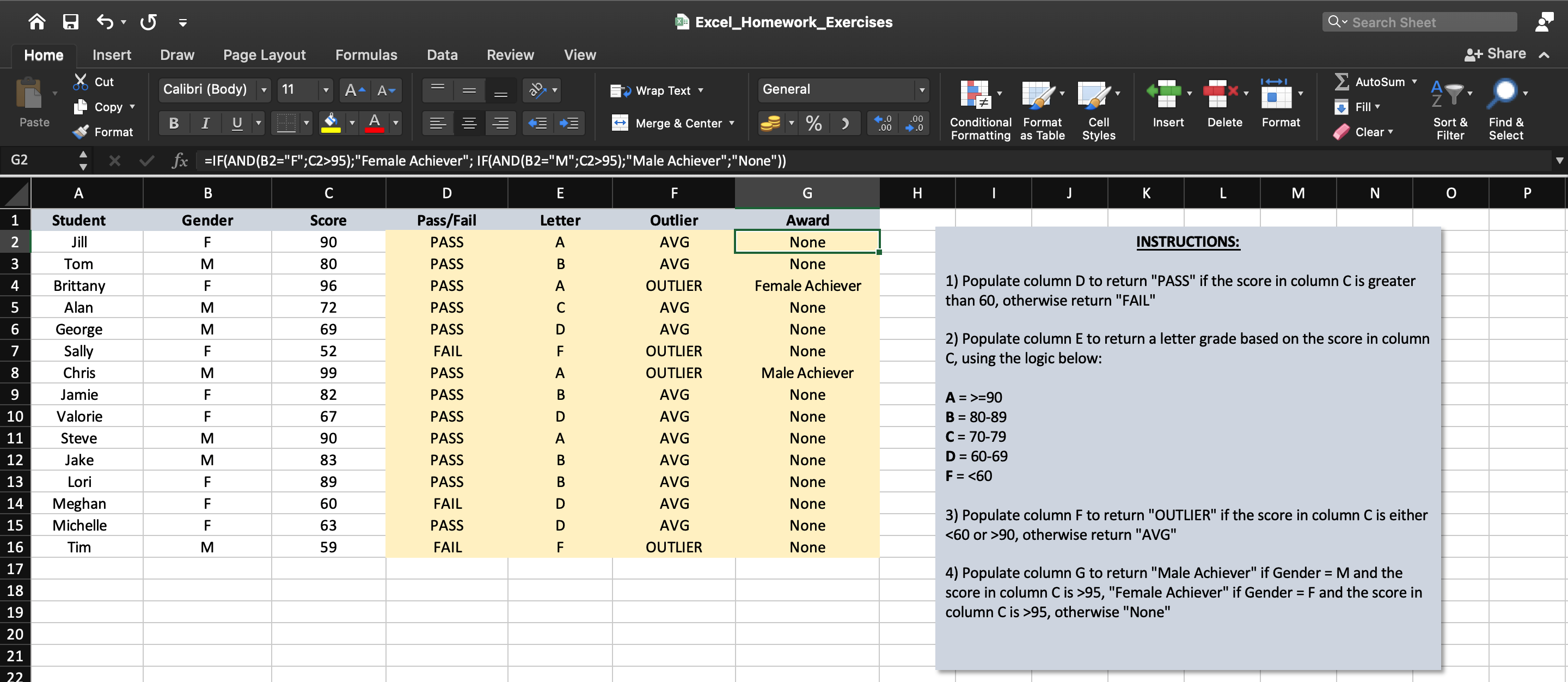Click the Undo arrow icon

tap(105, 22)
